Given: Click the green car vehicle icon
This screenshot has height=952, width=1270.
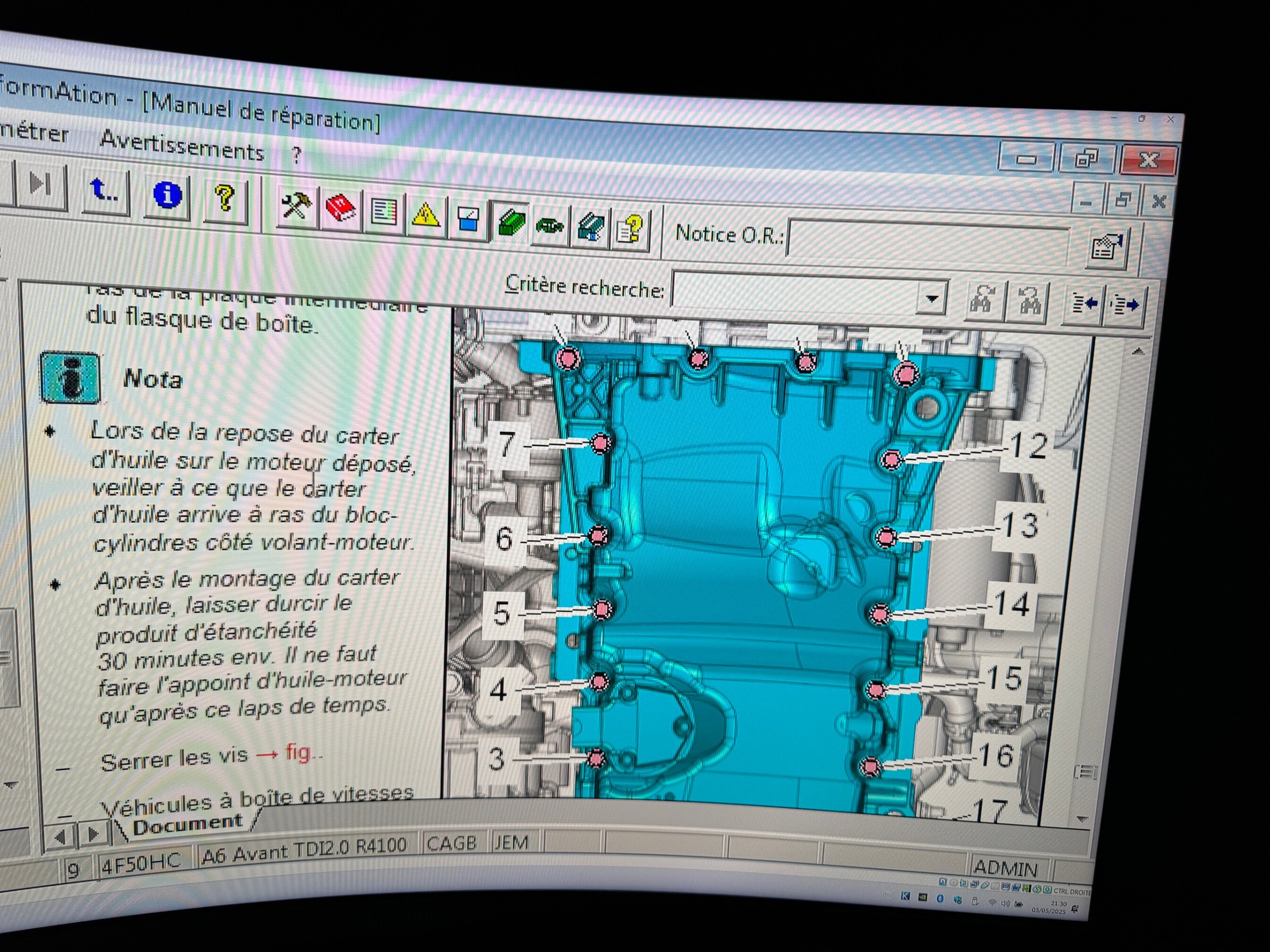Looking at the screenshot, I should tap(549, 225).
